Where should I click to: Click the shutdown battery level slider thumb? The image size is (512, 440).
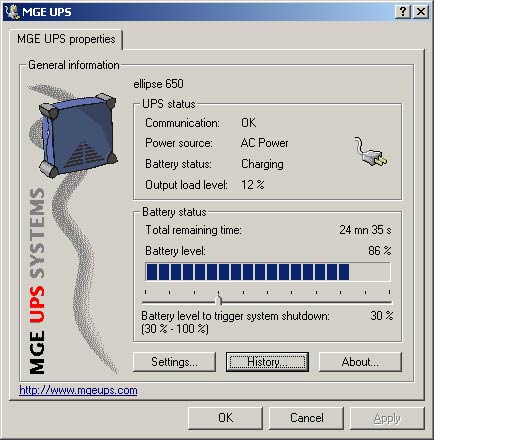pyautogui.click(x=219, y=298)
